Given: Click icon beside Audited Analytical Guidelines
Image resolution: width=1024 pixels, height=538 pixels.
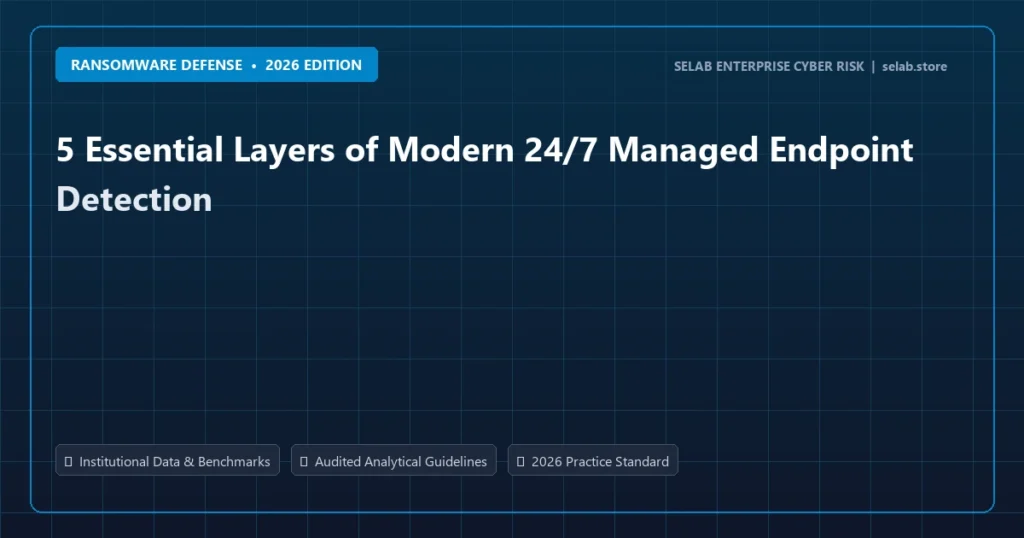Looking at the screenshot, I should tap(304, 462).
